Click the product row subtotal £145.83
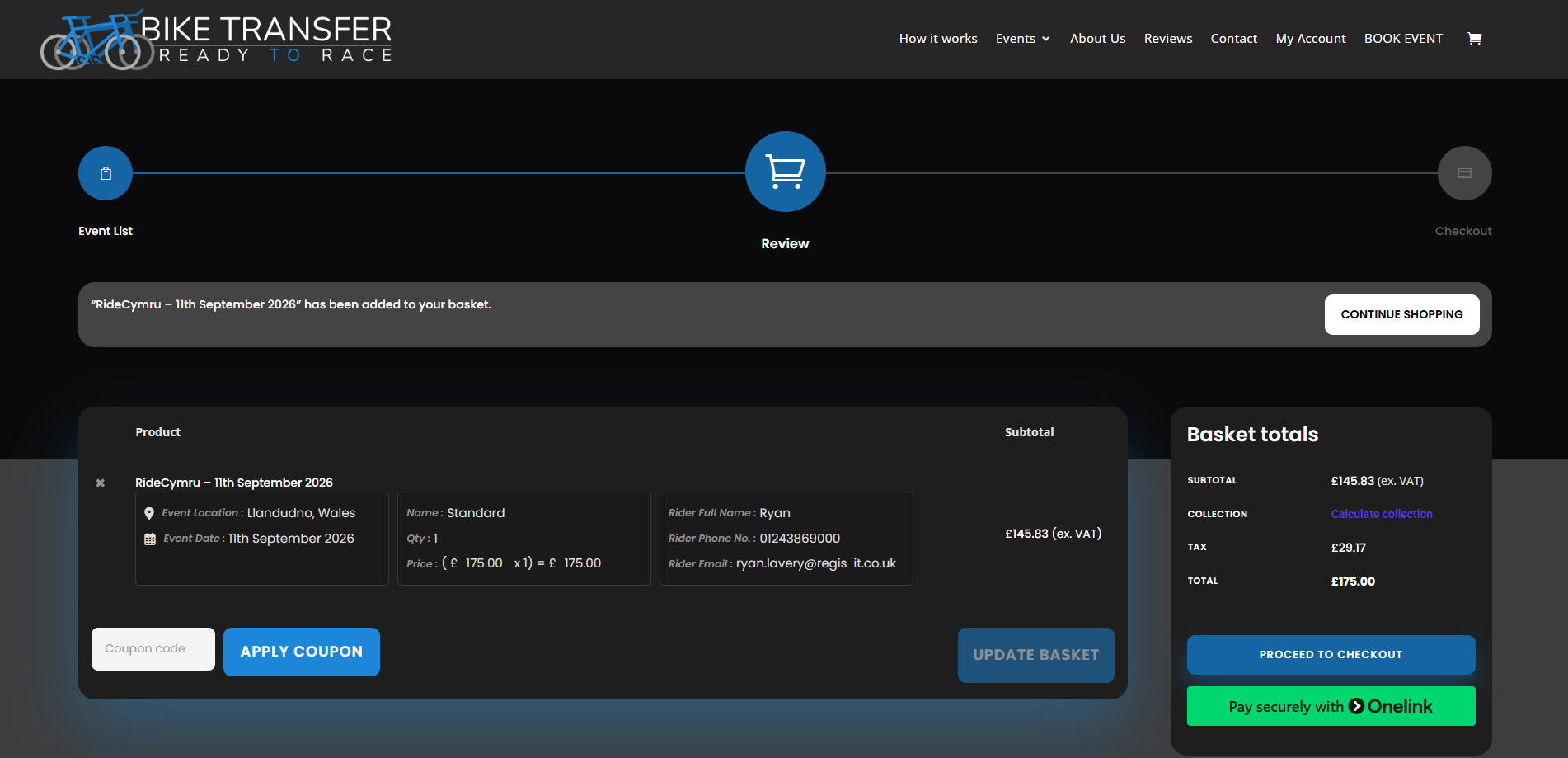The height and width of the screenshot is (758, 1568). tap(1054, 534)
